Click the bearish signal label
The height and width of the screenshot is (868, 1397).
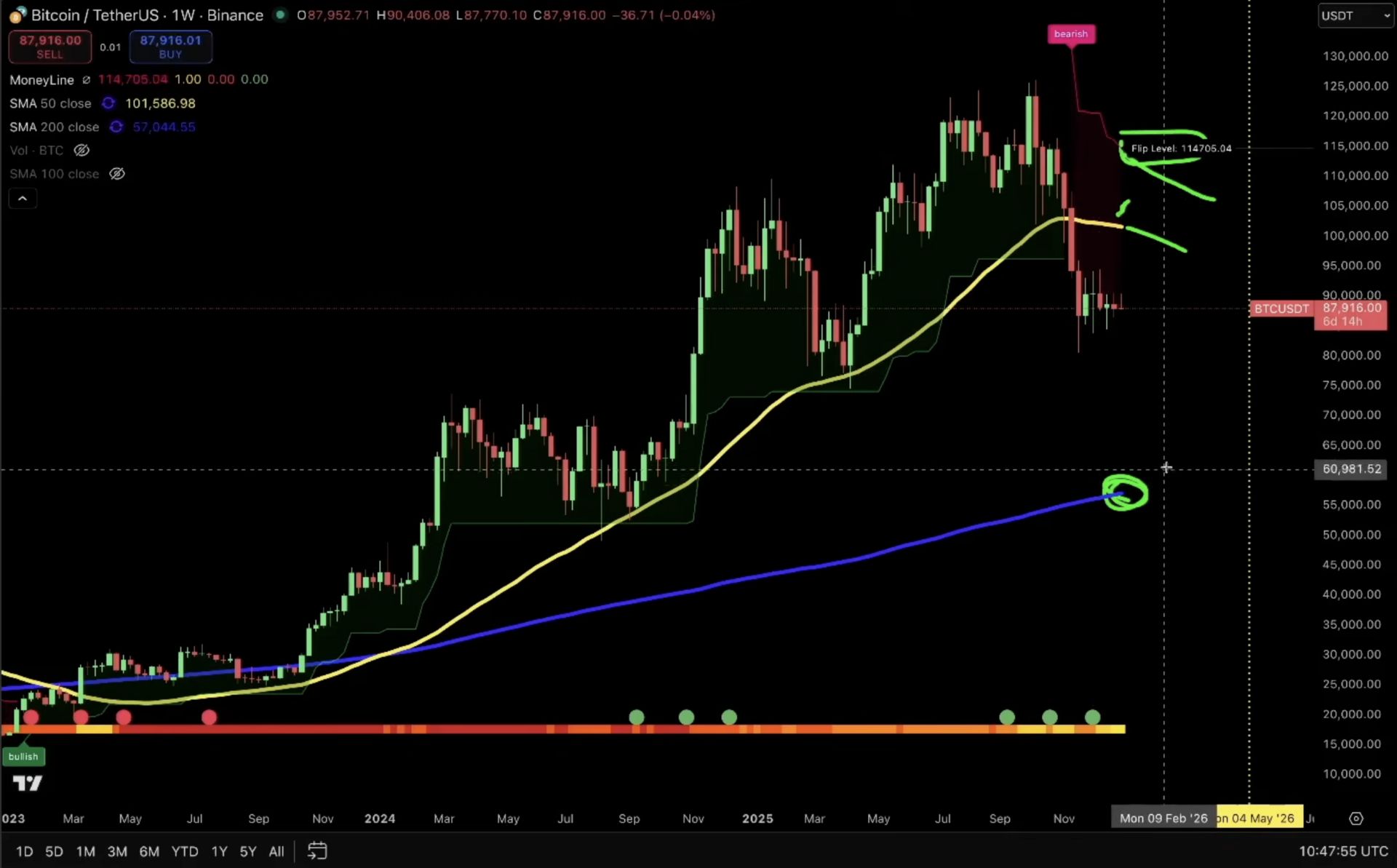(1070, 33)
